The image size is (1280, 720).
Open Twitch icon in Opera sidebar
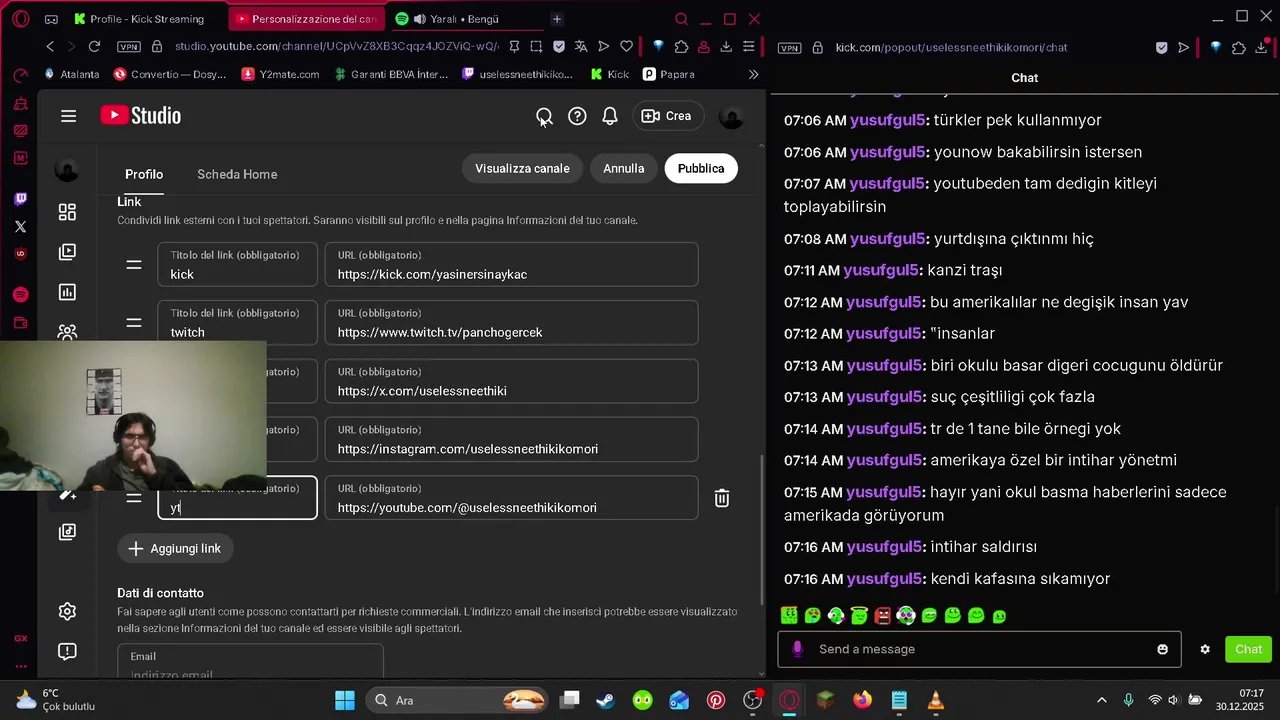[20, 199]
